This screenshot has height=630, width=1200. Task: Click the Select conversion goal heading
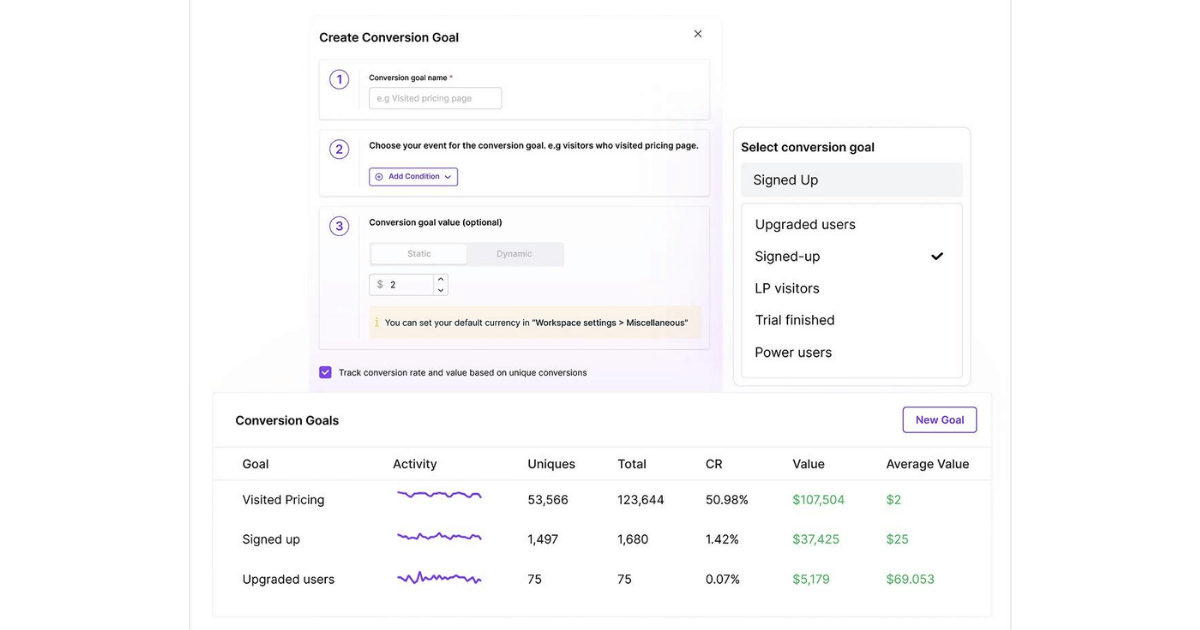pos(808,147)
